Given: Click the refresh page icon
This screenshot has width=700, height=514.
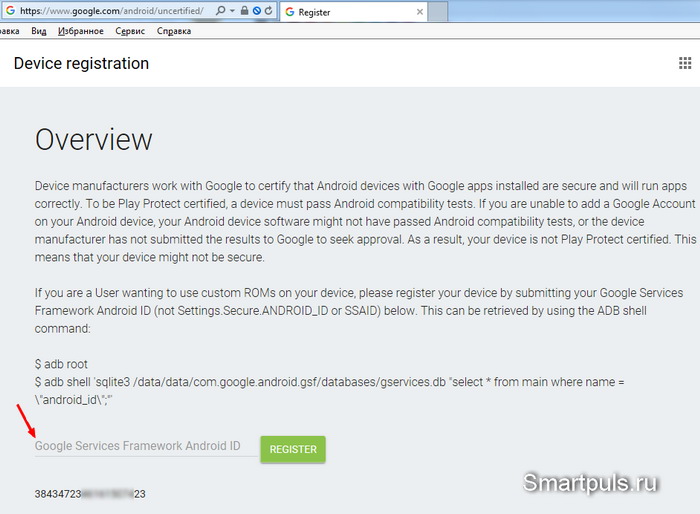Looking at the screenshot, I should pos(268,10).
